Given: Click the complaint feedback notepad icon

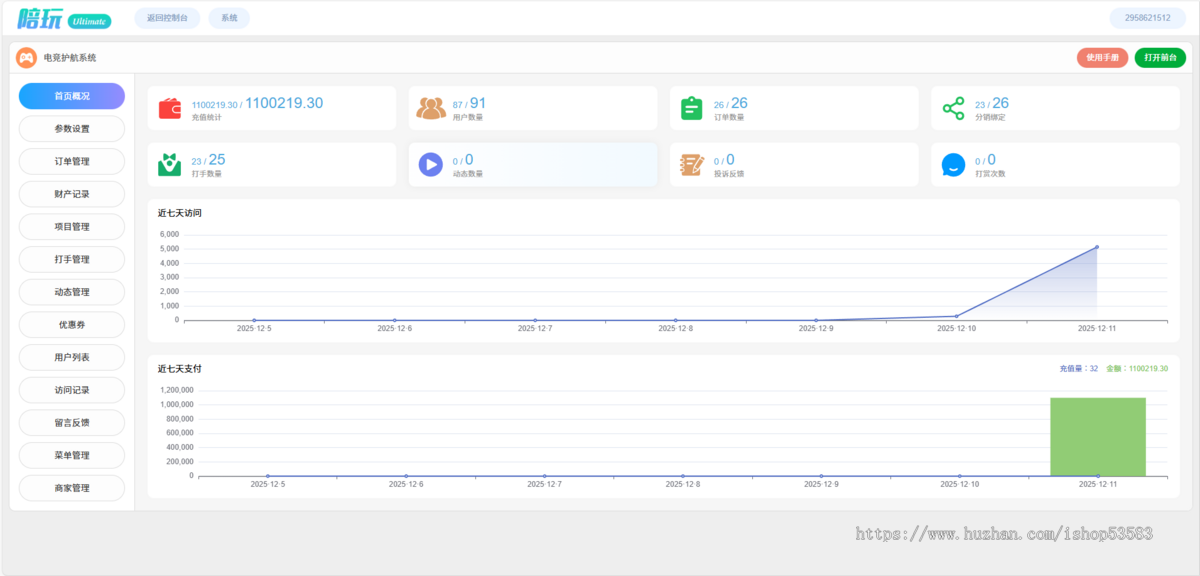Looking at the screenshot, I should tap(692, 164).
